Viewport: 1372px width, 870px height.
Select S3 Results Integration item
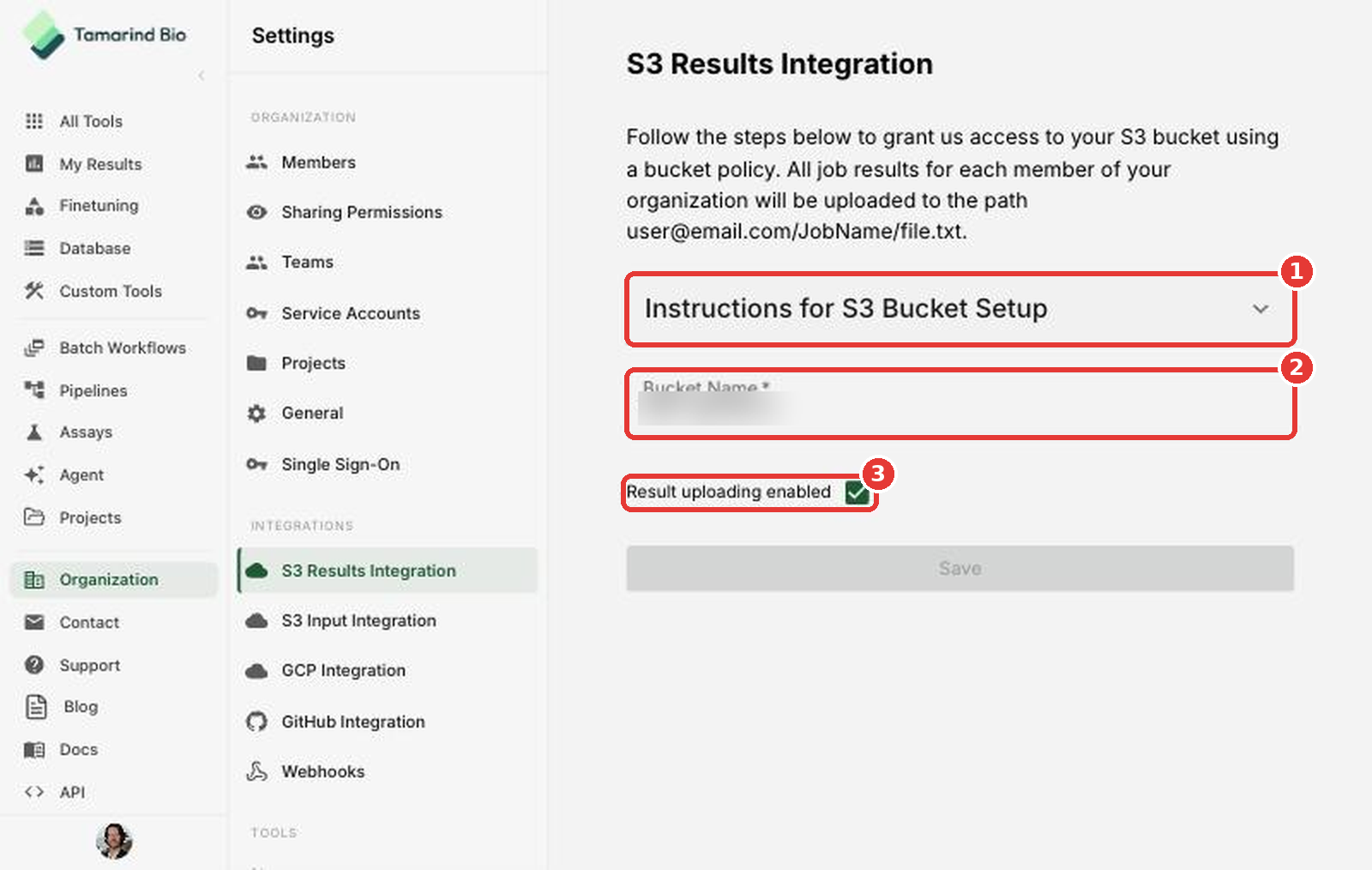(387, 571)
